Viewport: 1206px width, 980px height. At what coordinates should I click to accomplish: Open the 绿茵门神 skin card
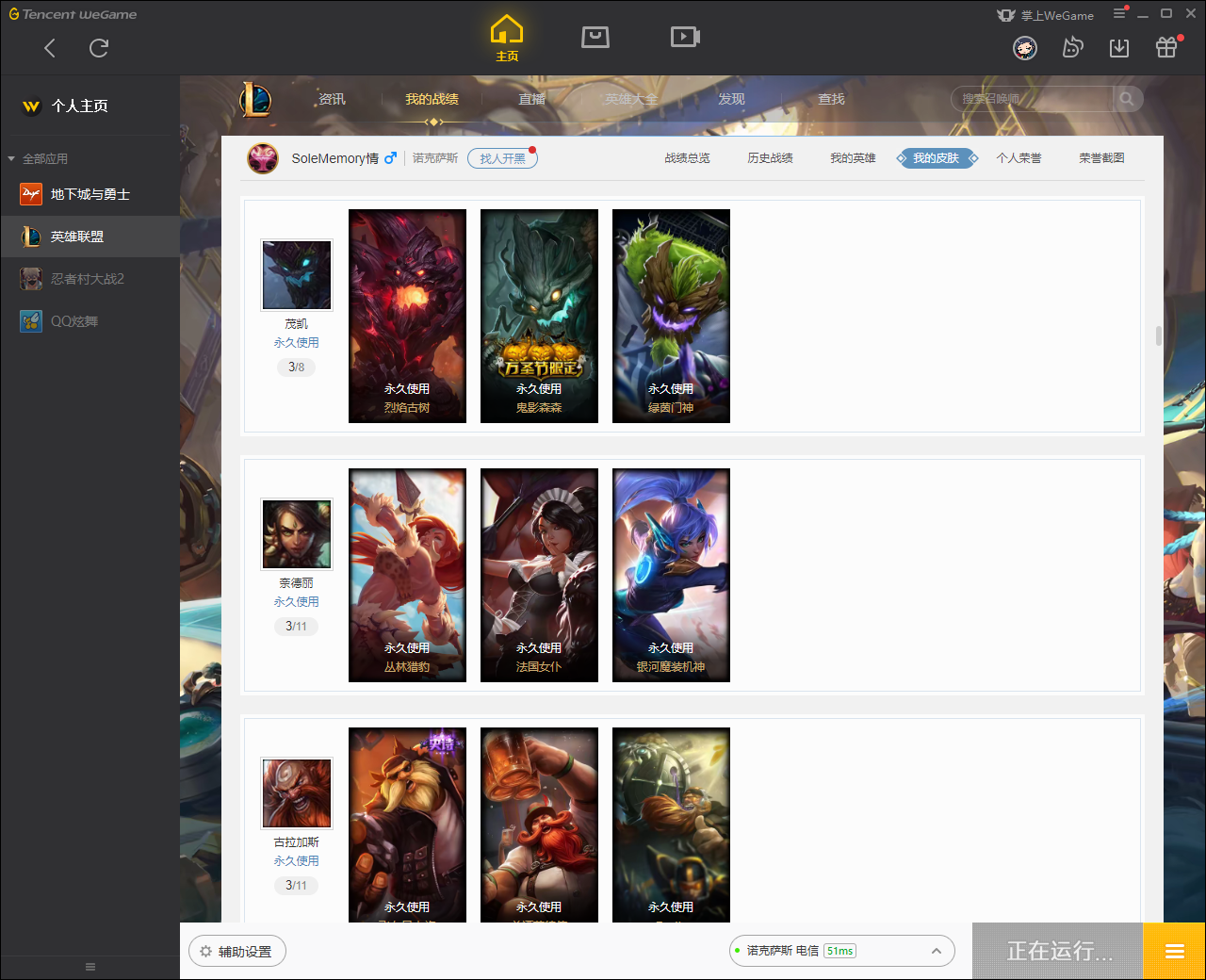pos(671,316)
